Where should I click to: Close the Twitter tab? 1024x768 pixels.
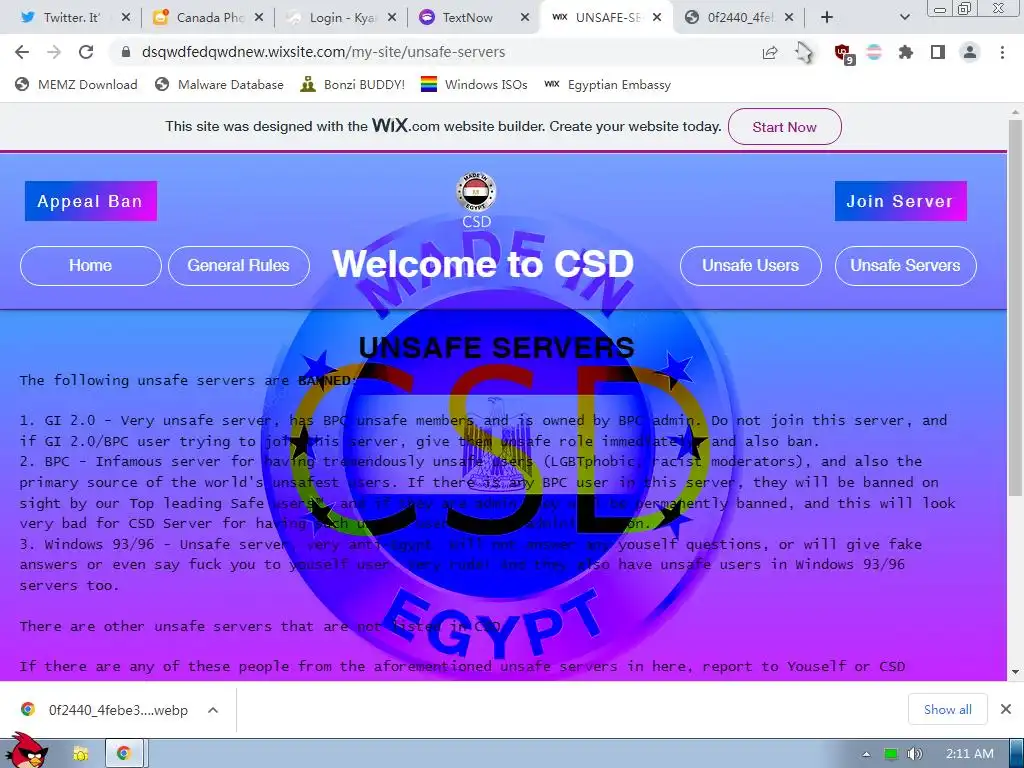click(126, 18)
